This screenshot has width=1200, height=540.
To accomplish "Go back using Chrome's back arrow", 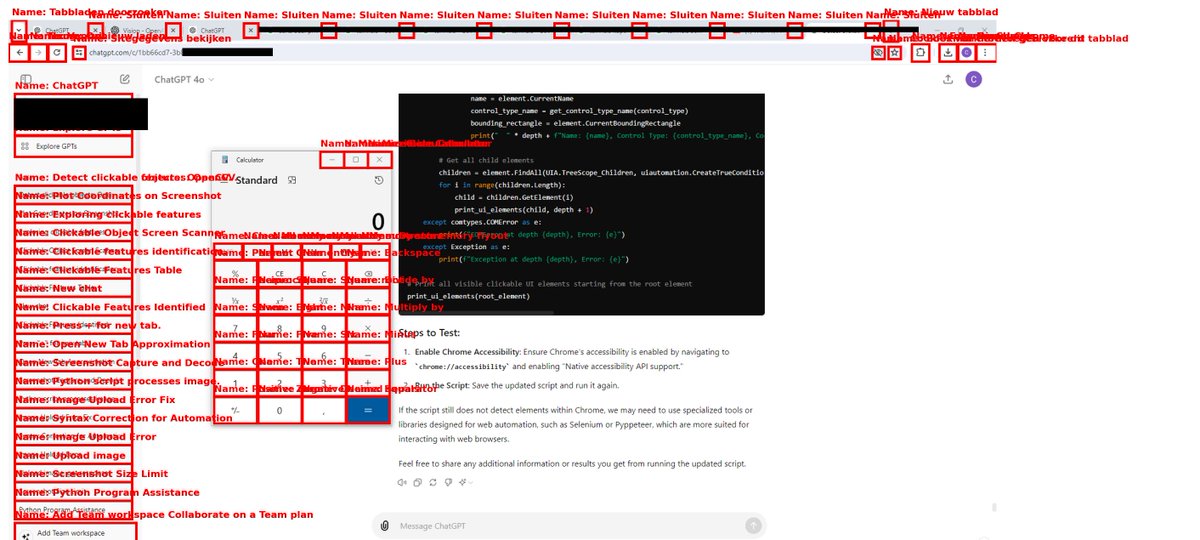I will pyautogui.click(x=21, y=52).
